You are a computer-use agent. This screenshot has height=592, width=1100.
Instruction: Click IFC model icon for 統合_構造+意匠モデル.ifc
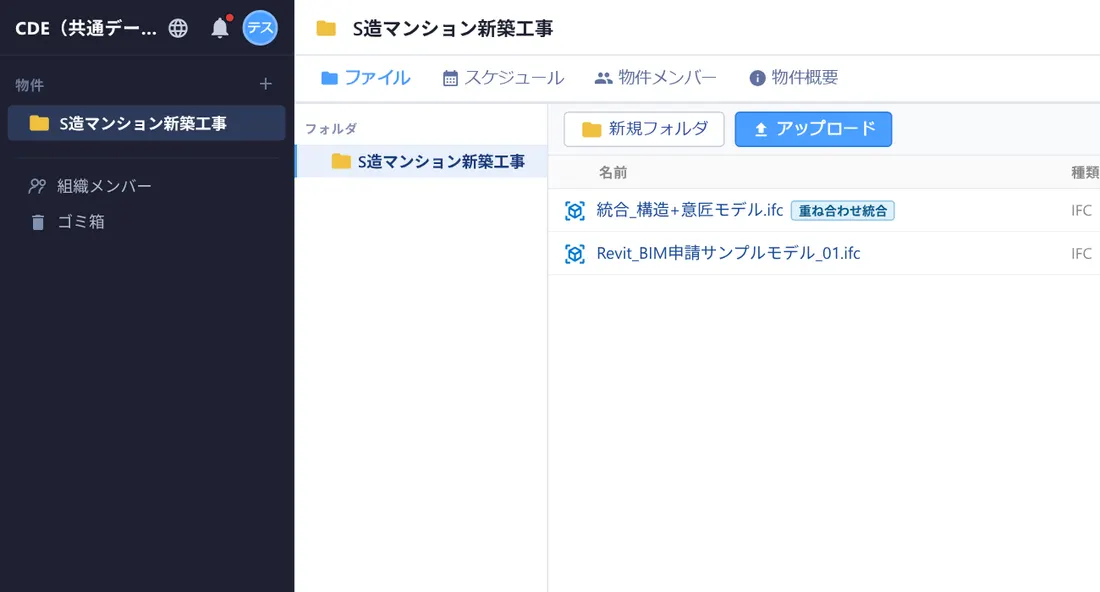tap(575, 210)
